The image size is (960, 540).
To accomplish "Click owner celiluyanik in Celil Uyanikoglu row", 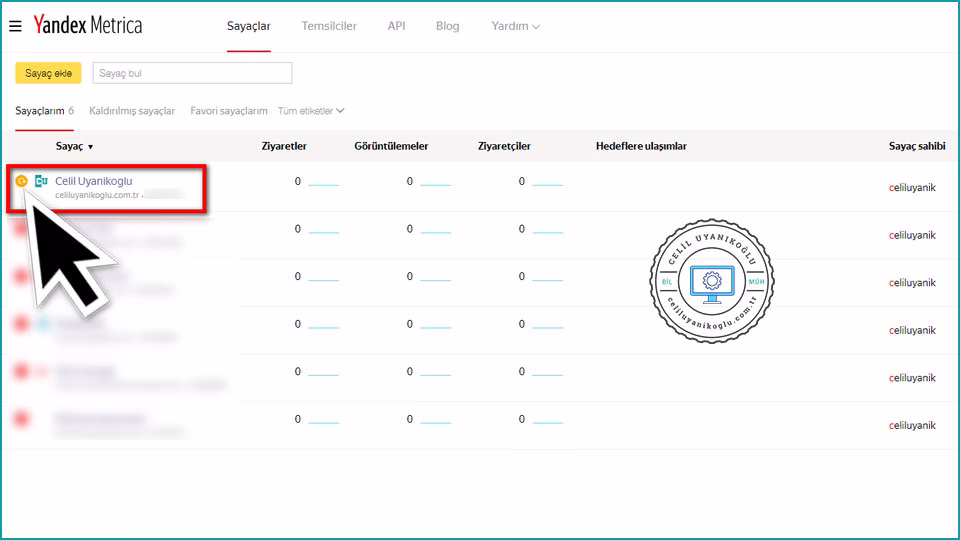I will coord(912,188).
